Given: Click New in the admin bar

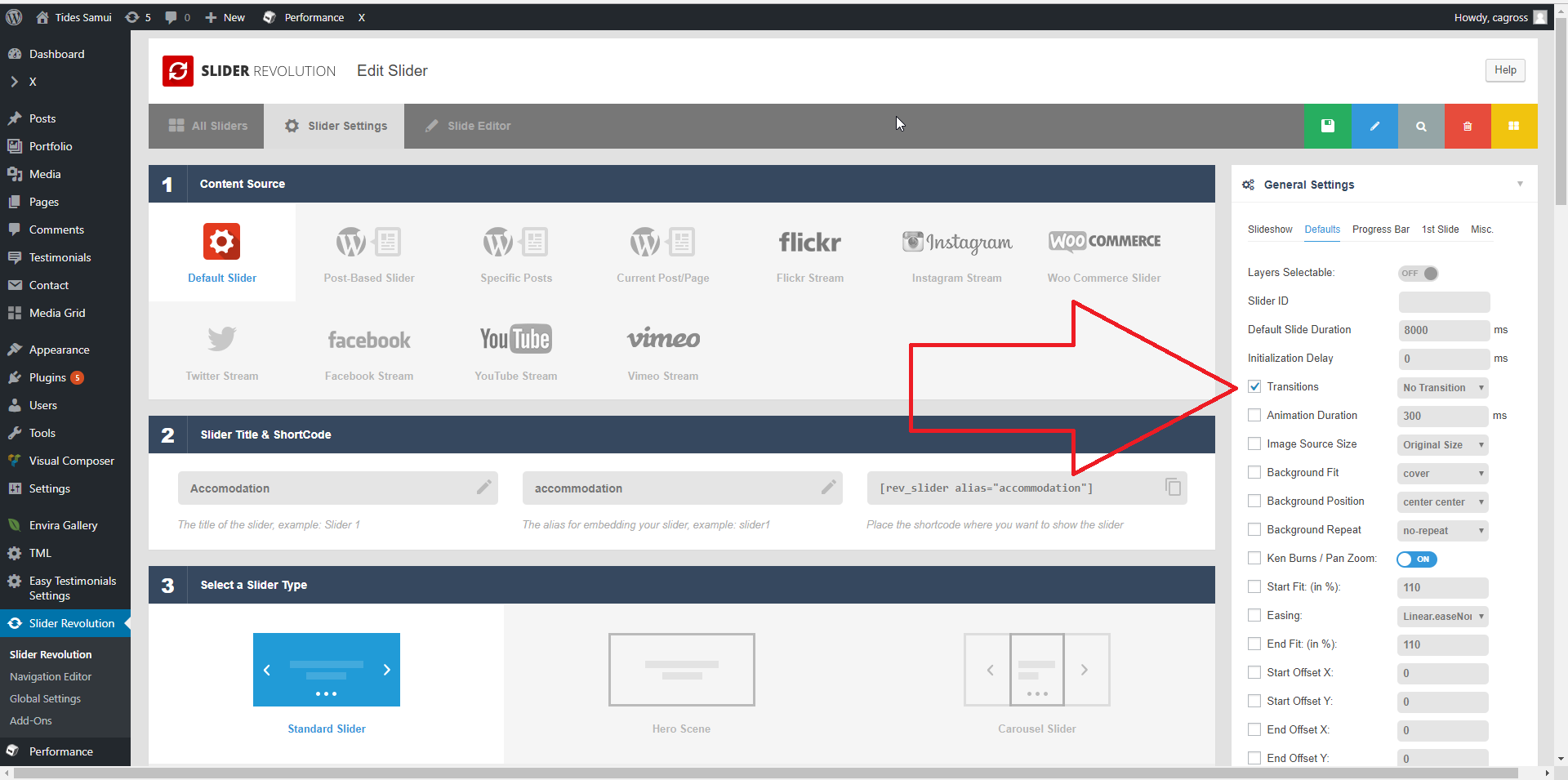Looking at the screenshot, I should (225, 17).
